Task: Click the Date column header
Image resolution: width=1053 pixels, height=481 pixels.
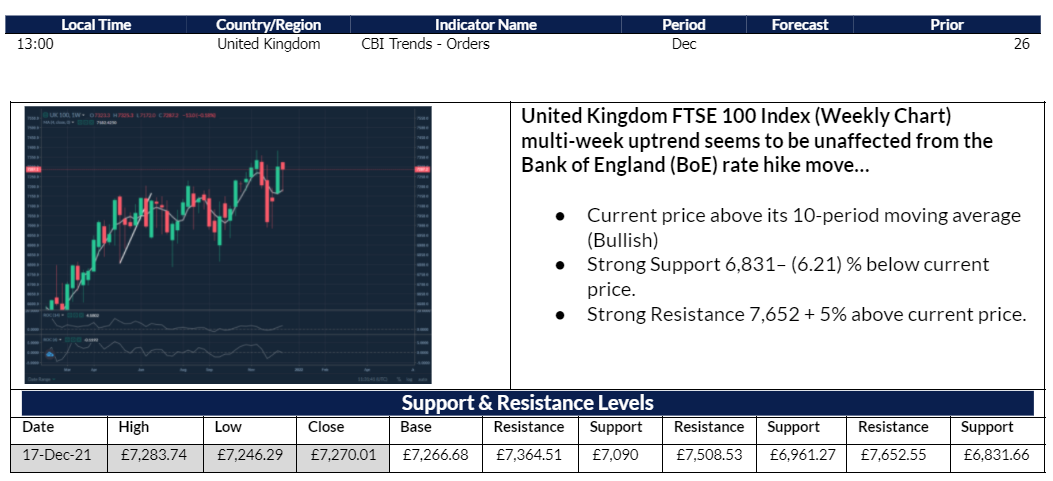Action: pyautogui.click(x=38, y=427)
